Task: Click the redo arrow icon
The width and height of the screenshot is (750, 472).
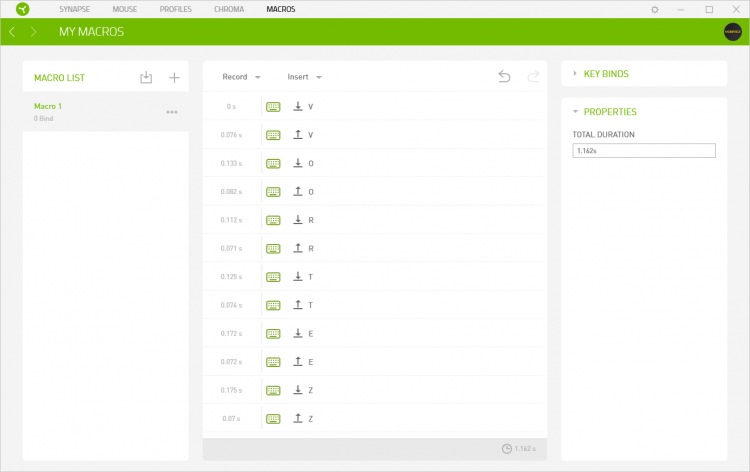Action: pyautogui.click(x=533, y=77)
